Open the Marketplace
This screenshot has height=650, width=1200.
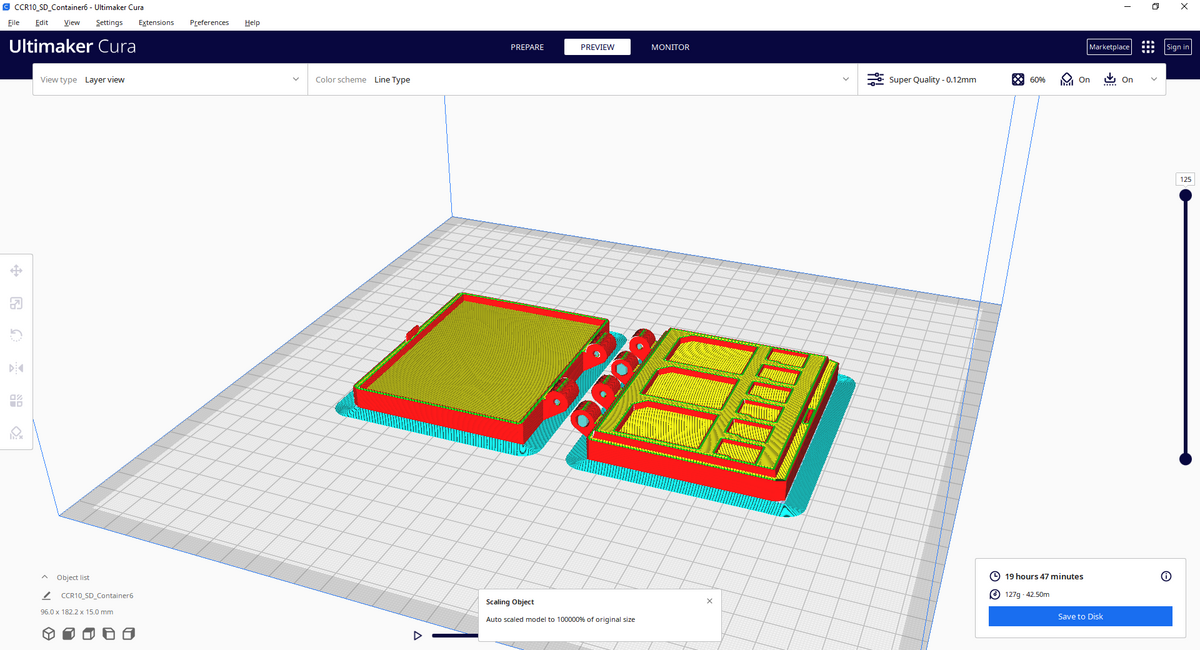pyautogui.click(x=1109, y=47)
